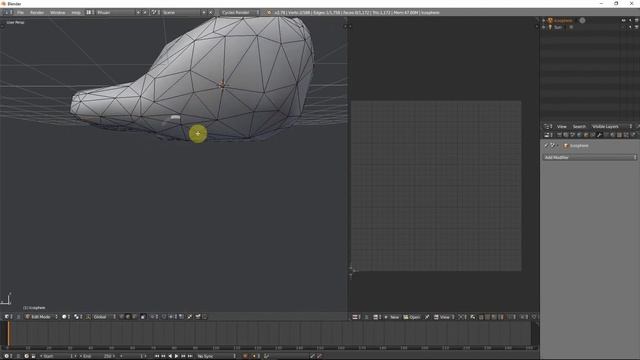Open the No Sync dropdown
The image size is (640, 360).
[x=216, y=356]
